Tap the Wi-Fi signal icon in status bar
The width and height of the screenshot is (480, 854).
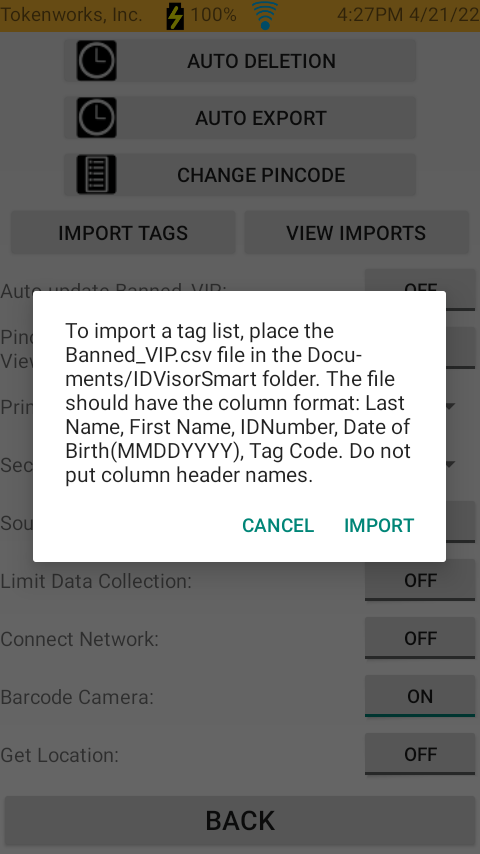tap(265, 15)
